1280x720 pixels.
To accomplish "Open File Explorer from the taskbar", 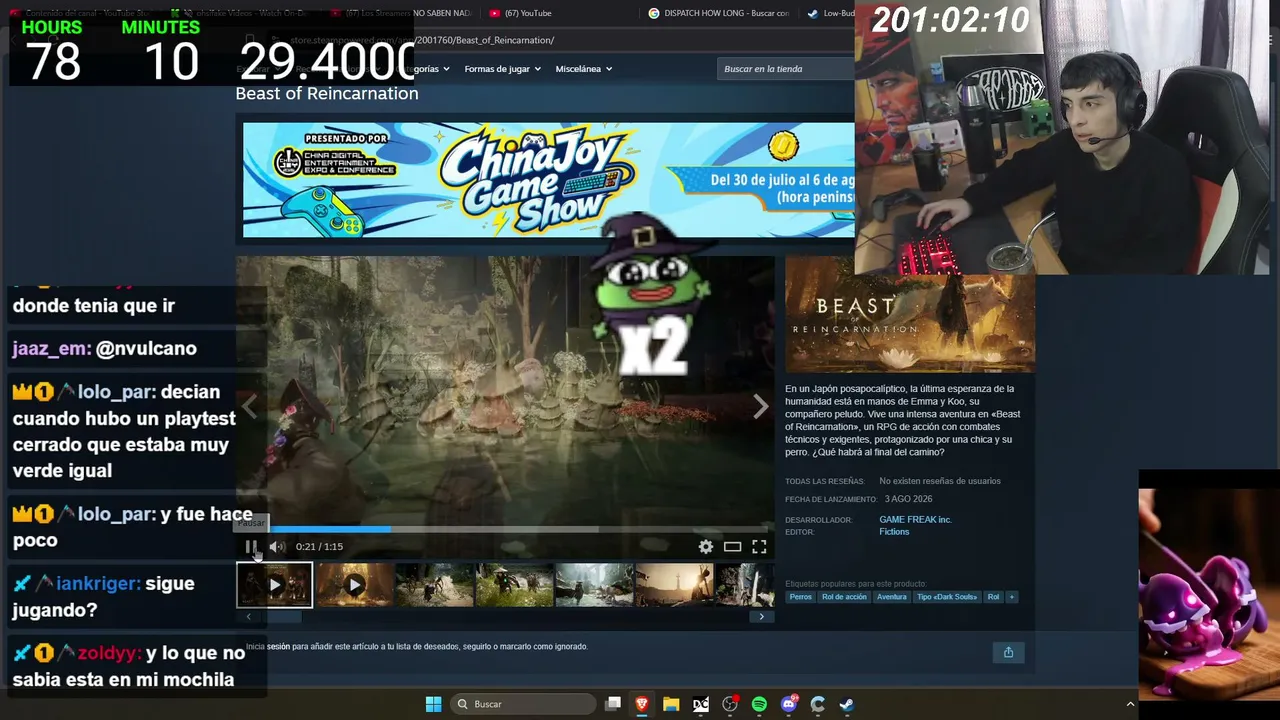I will point(671,704).
